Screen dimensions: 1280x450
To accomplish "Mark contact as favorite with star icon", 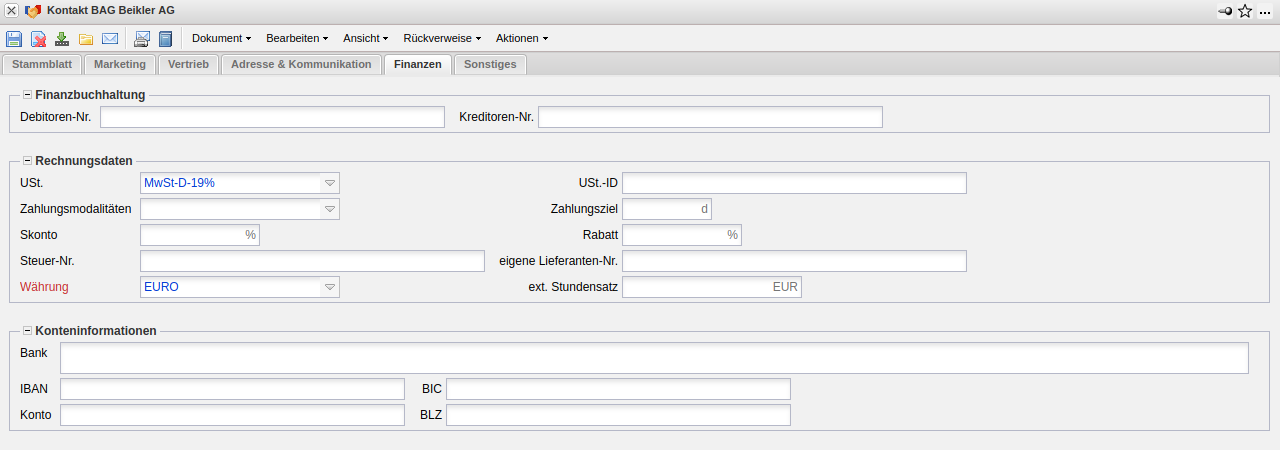I will click(x=1245, y=11).
